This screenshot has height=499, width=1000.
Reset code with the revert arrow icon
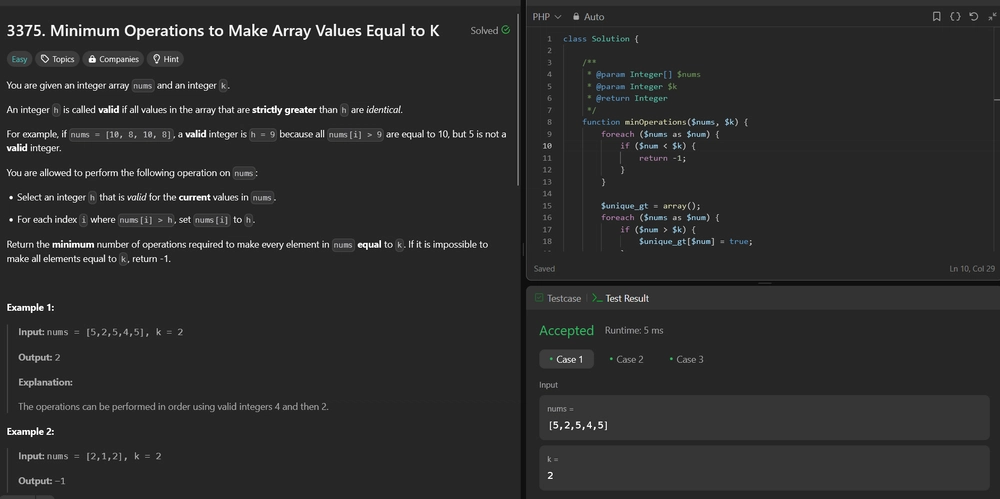click(973, 17)
